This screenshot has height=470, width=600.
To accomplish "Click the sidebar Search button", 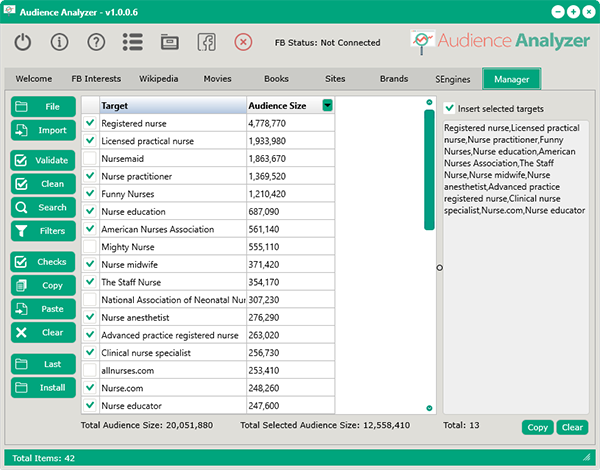I will point(43,207).
